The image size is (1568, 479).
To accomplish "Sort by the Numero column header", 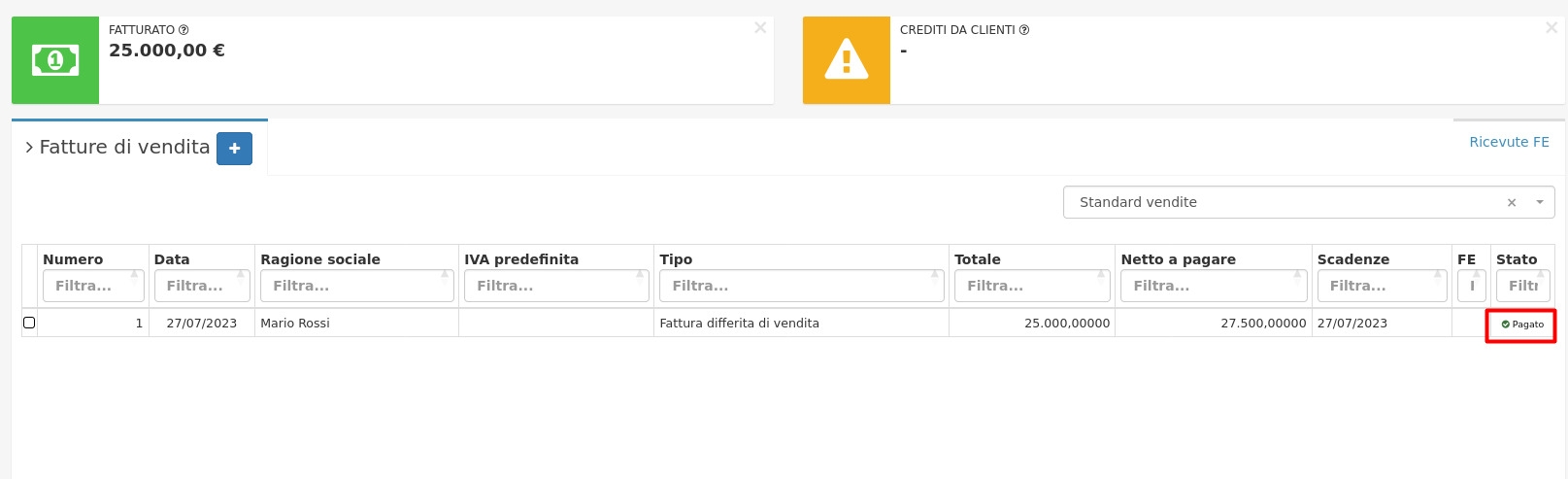I will click(73, 259).
